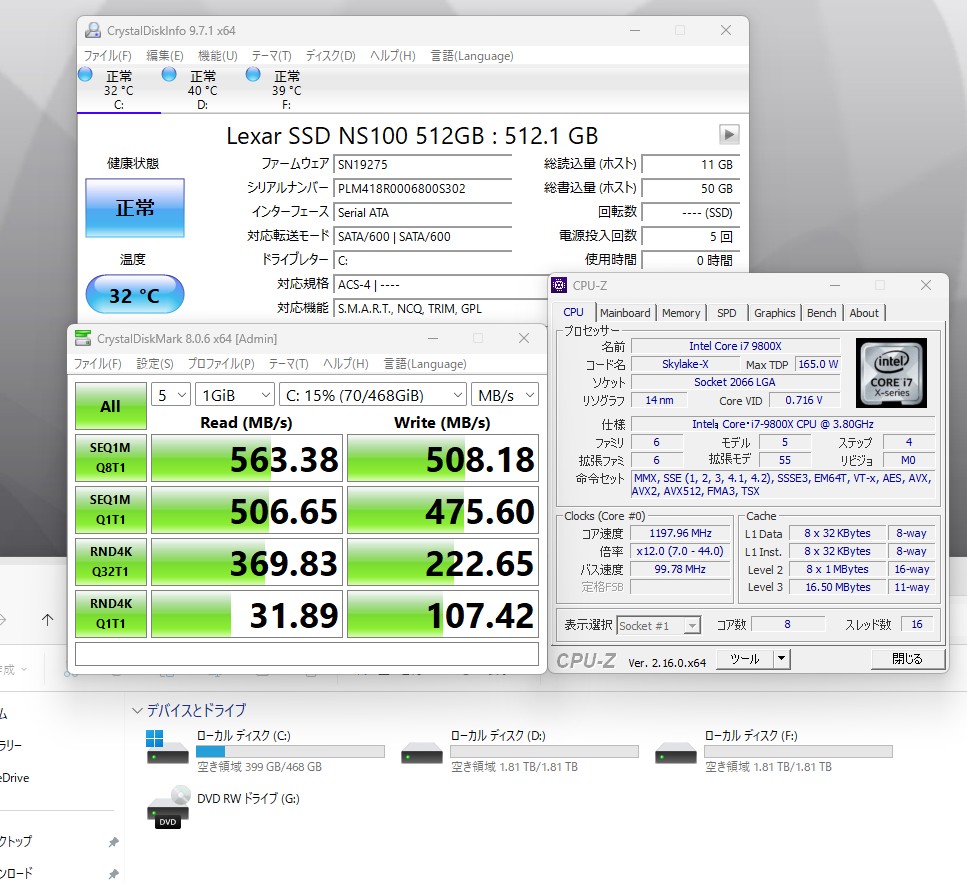Click the Lexar SSD NS100 512GB disk title
The height and width of the screenshot is (883, 967).
(x=412, y=135)
